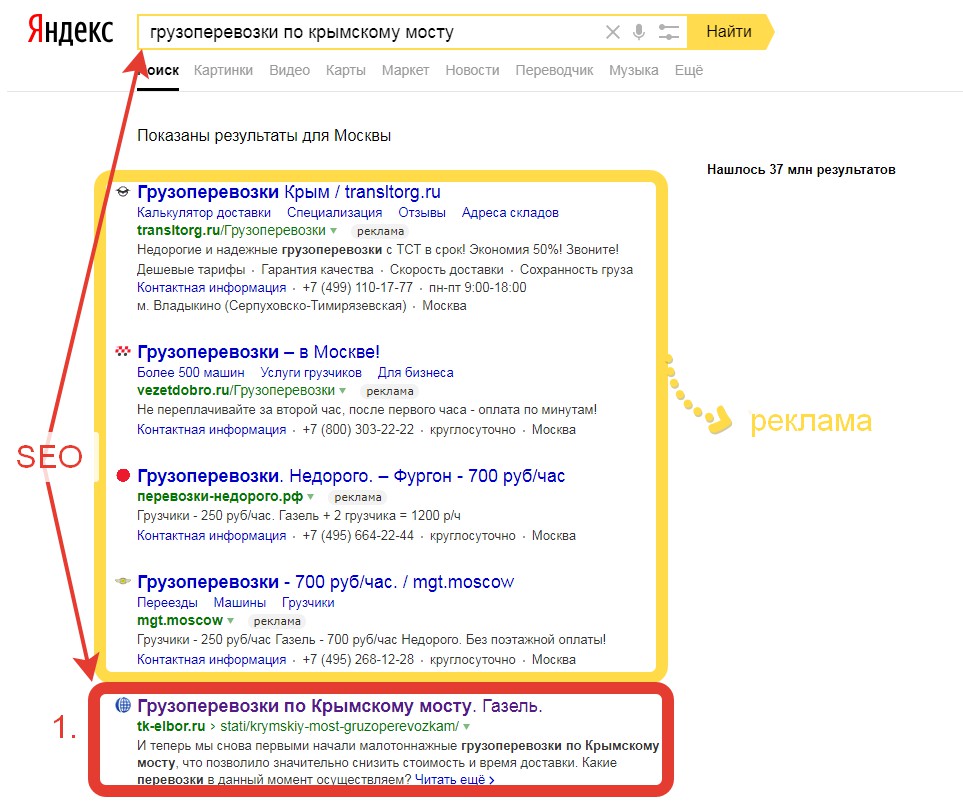Click the globe favicon of tk-elbor.ru result
Image resolution: width=963 pixels, height=812 pixels.
[x=123, y=705]
